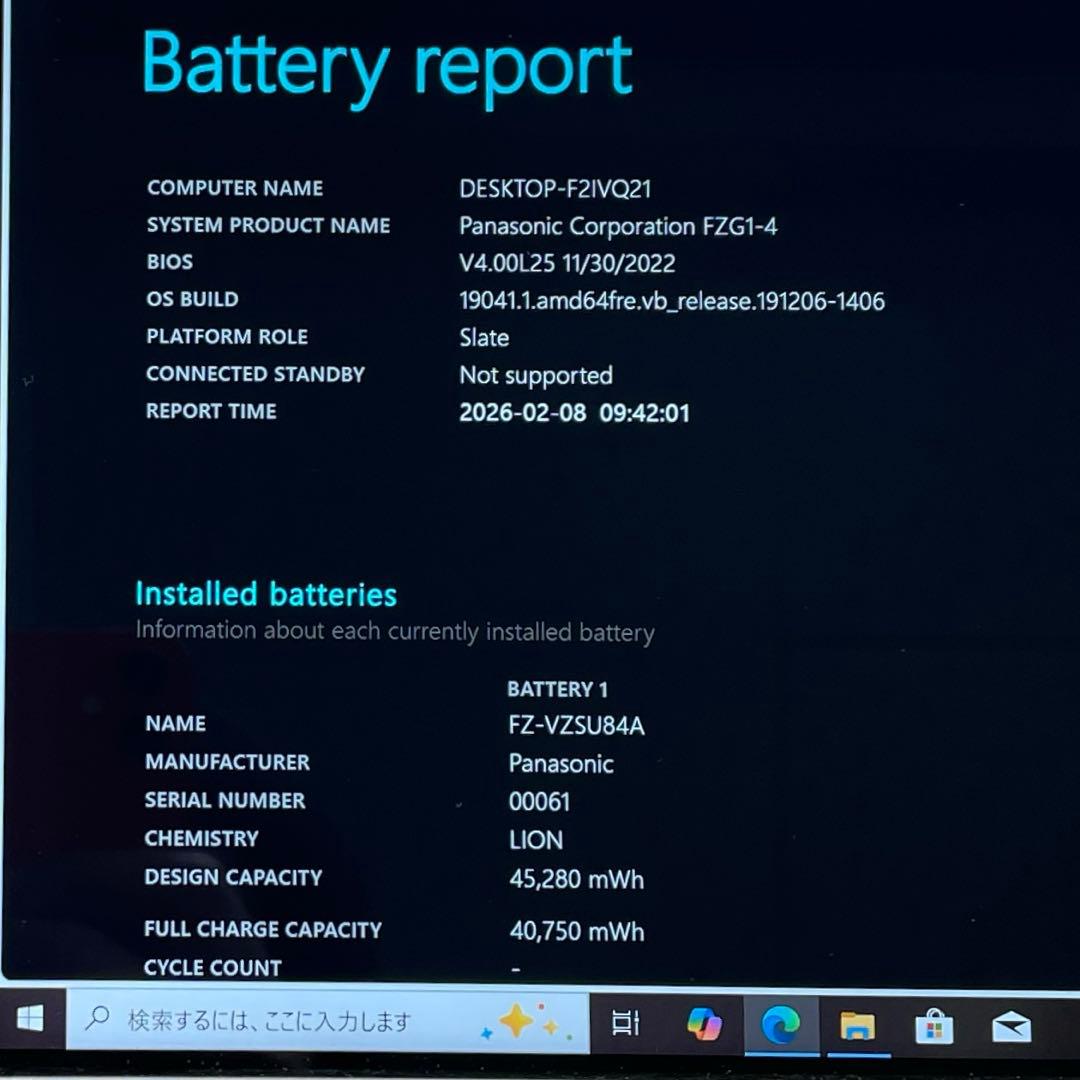Open the Windows Start menu
The image size is (1080, 1080).
point(30,1019)
